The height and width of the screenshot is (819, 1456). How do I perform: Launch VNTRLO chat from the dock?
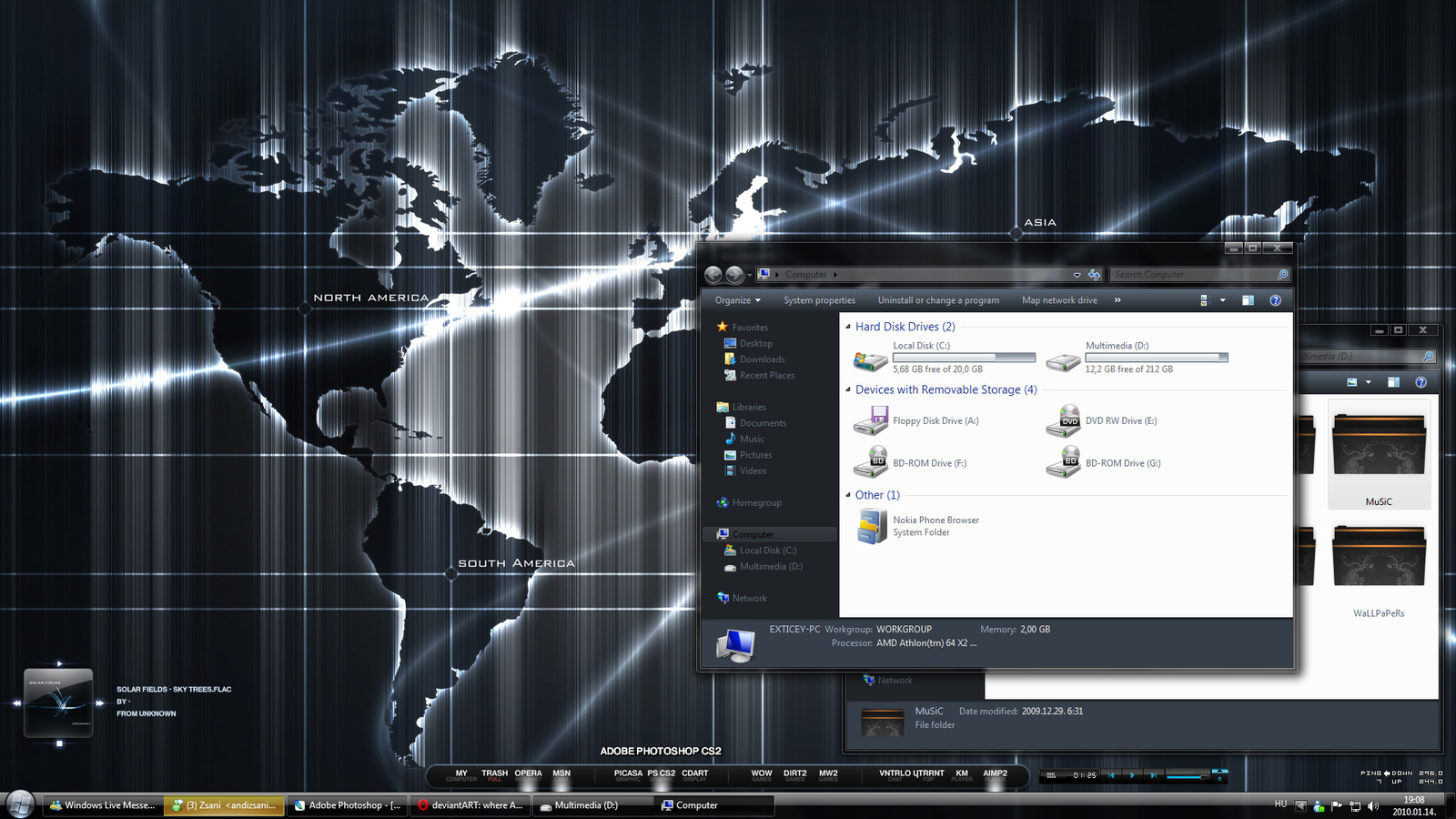coord(895,775)
